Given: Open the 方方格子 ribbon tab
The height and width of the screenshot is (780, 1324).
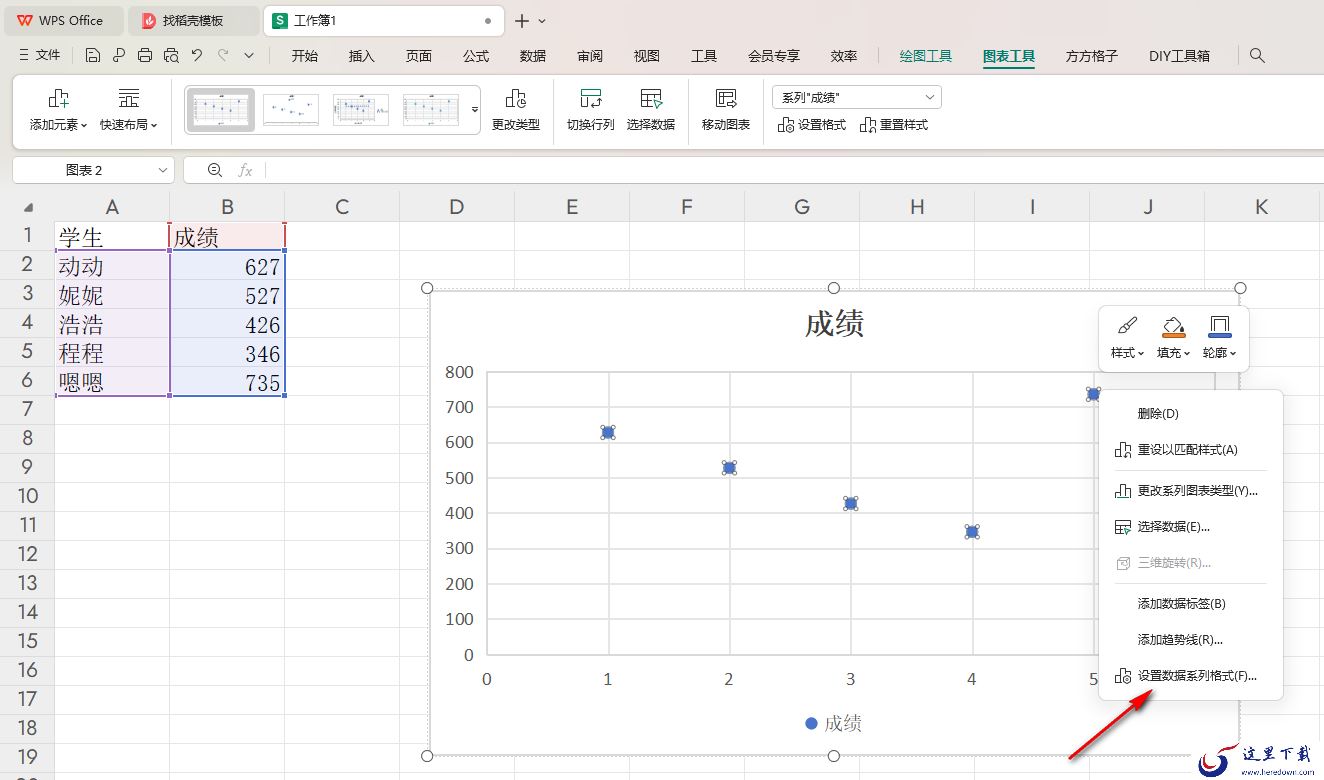Looking at the screenshot, I should [1092, 56].
